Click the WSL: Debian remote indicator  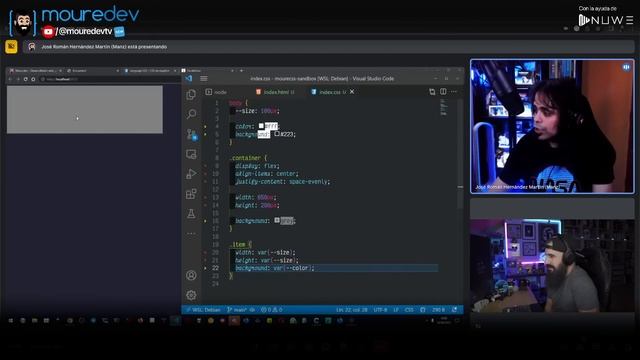tap(203, 310)
